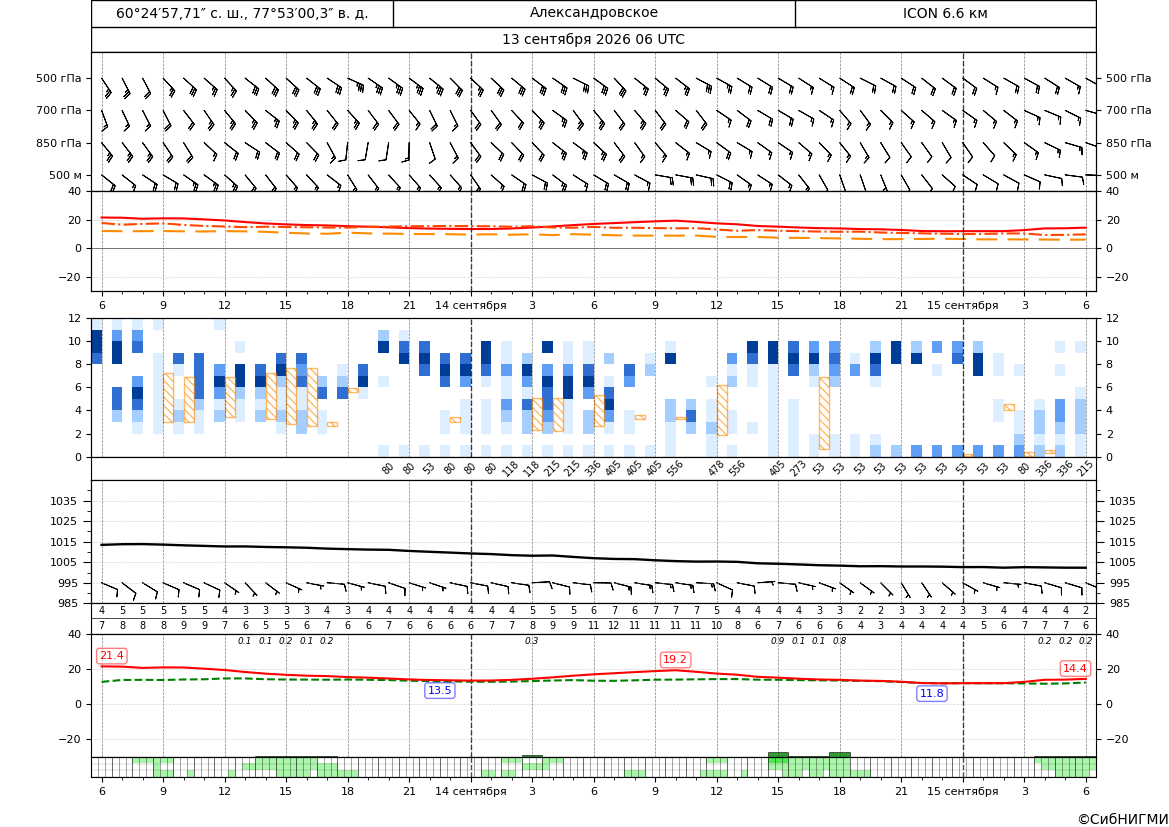Click the ICON 6.6 км model header
The image size is (1169, 827).
[945, 13]
